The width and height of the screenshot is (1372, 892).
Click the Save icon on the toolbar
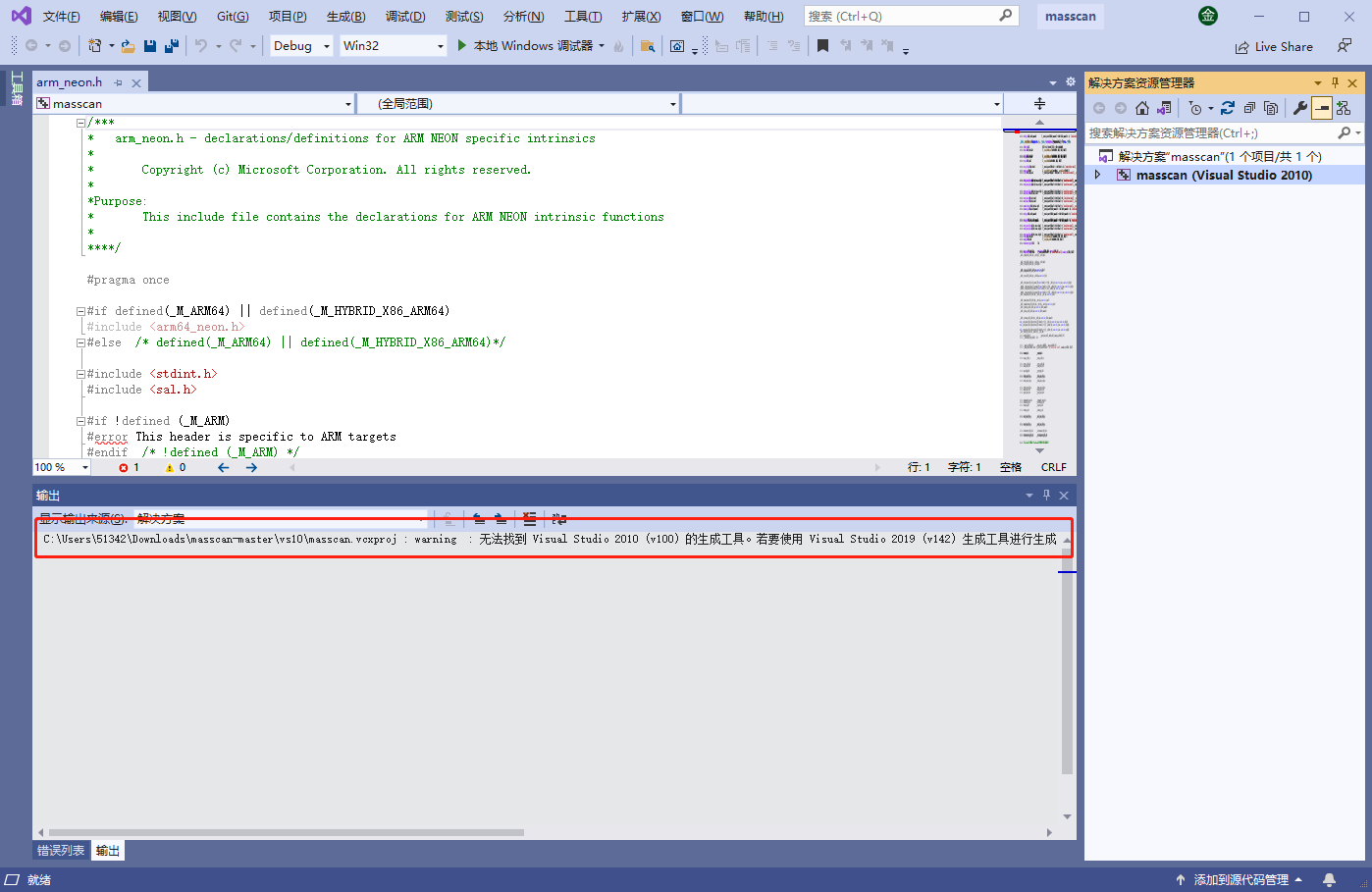pyautogui.click(x=149, y=45)
